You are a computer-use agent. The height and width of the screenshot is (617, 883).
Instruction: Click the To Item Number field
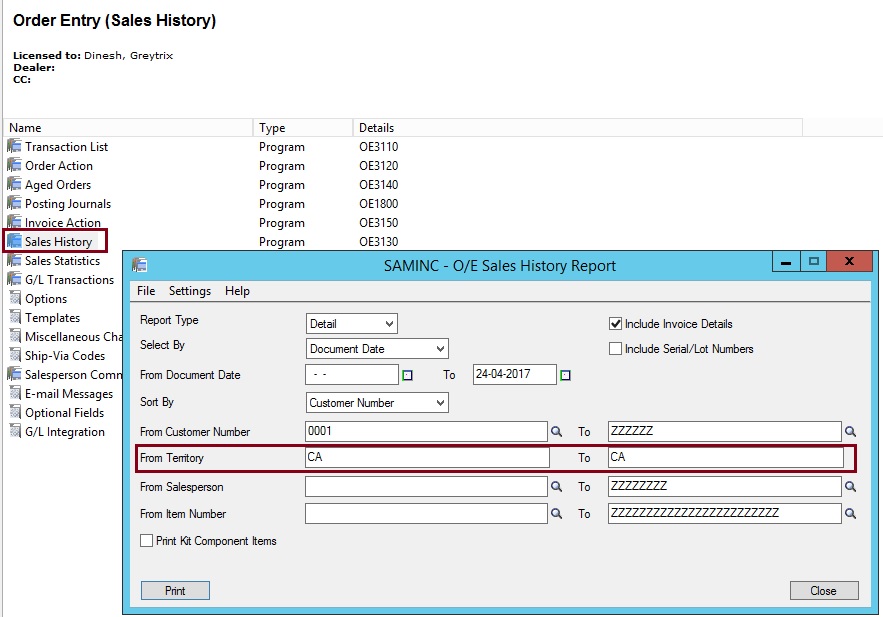point(725,513)
